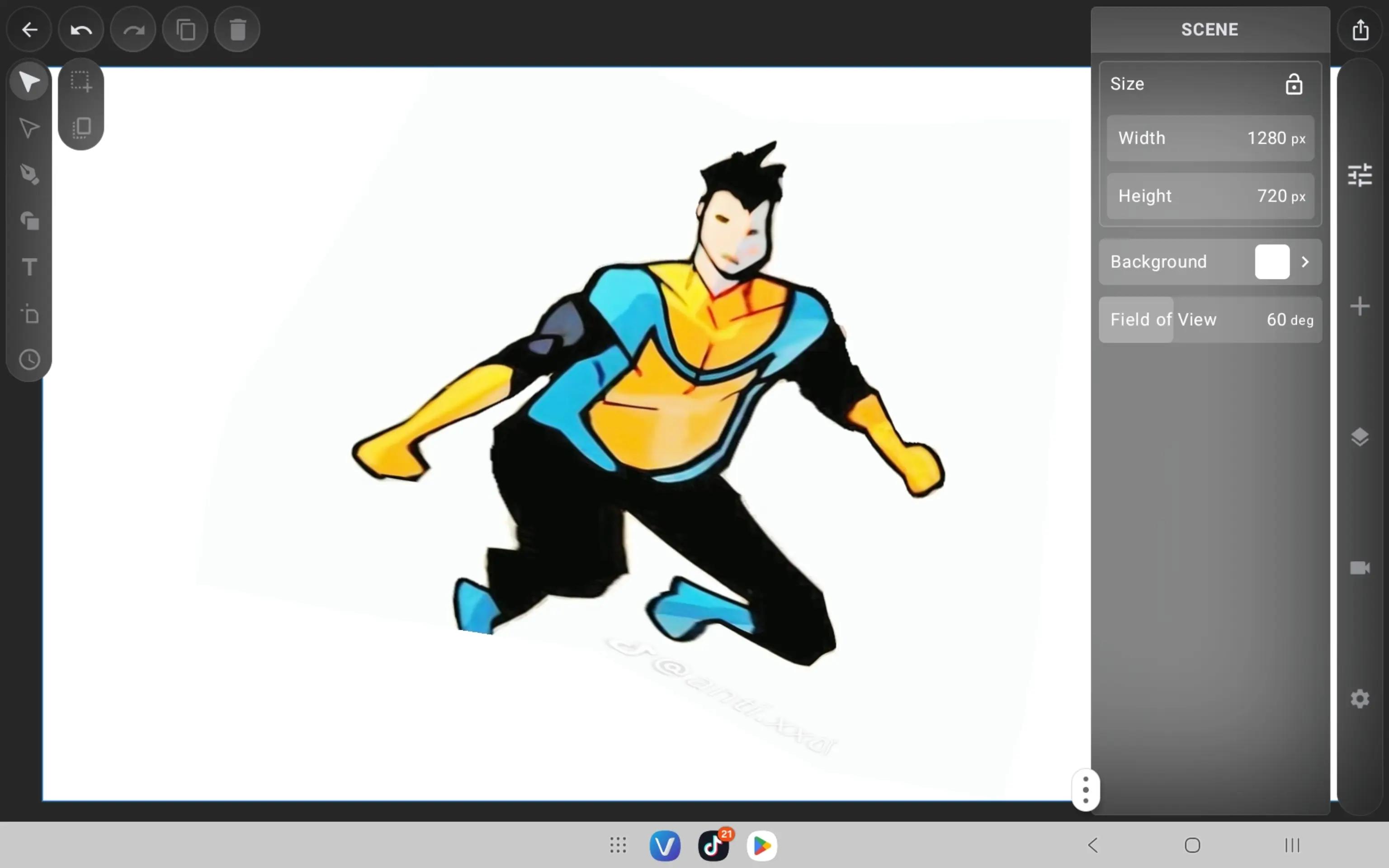Select the direct selection outline arrow tool
Screen dimensions: 1389x868
point(28,127)
